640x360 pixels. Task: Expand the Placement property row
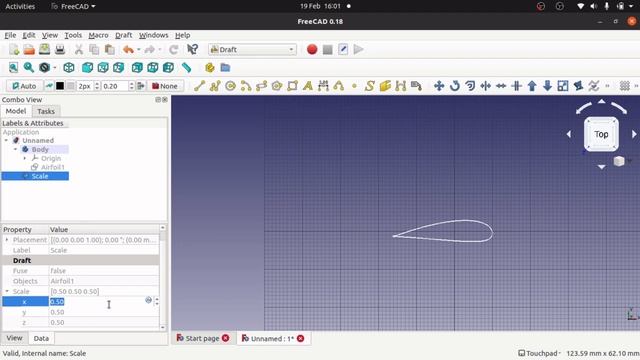pyautogui.click(x=7, y=240)
